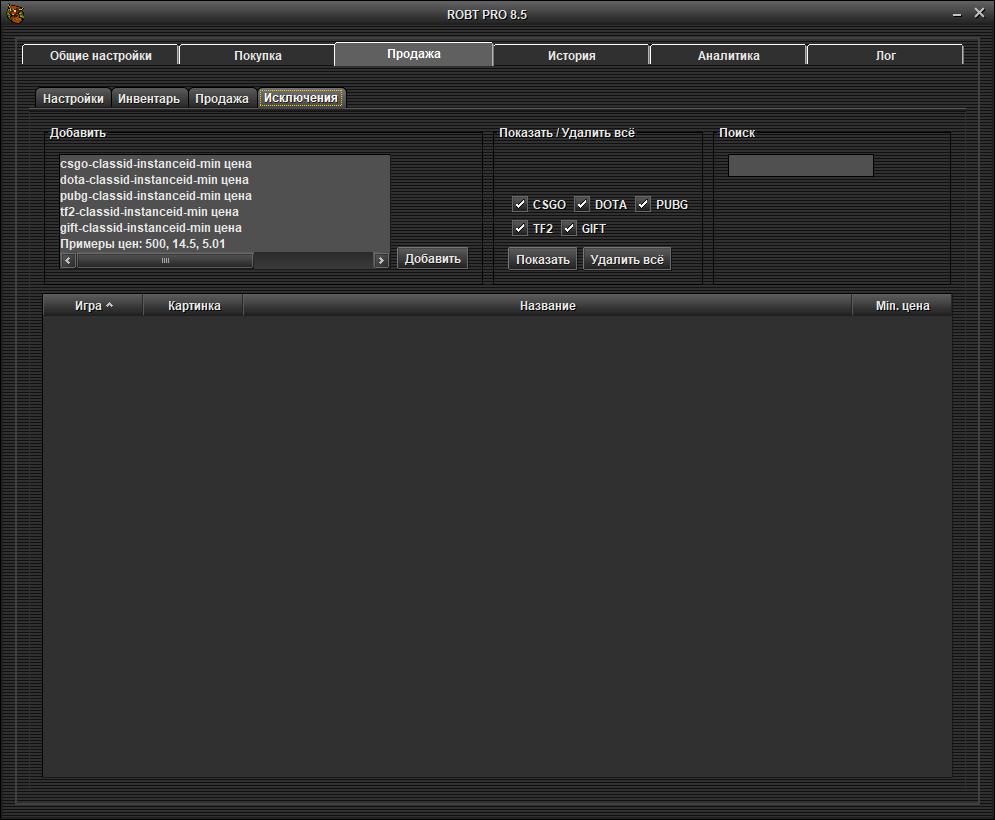Open the Покупка main tab
The image size is (995, 820).
click(x=257, y=56)
